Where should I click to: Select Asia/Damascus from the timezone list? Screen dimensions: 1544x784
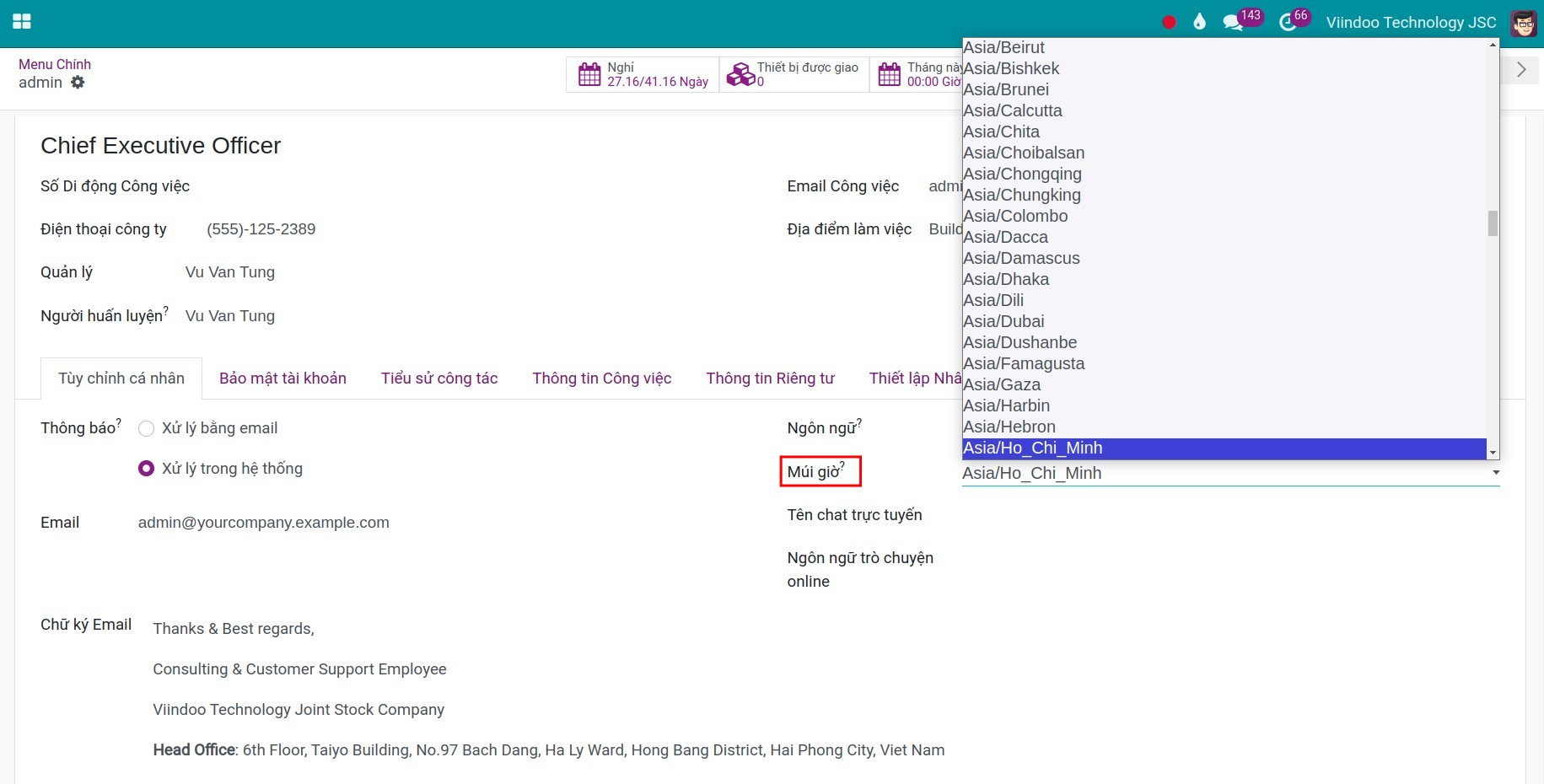[1224, 258]
